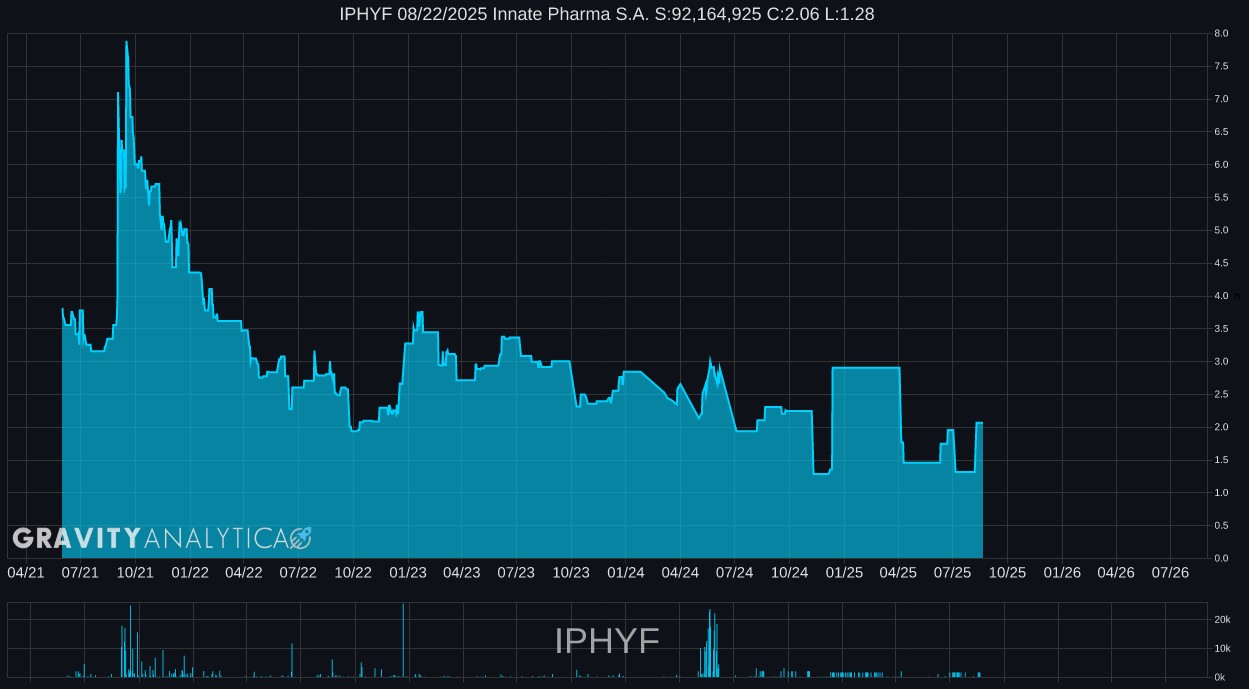Viewport: 1249px width, 689px height.
Task: Click the 1.5 price axis label
Action: [x=1221, y=460]
